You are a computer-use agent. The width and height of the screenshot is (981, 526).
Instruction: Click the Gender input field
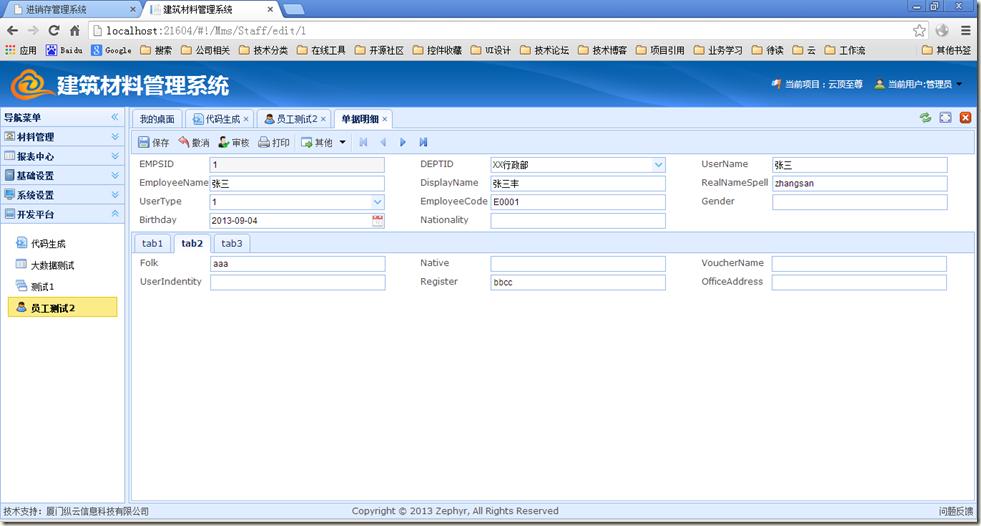tap(859, 202)
